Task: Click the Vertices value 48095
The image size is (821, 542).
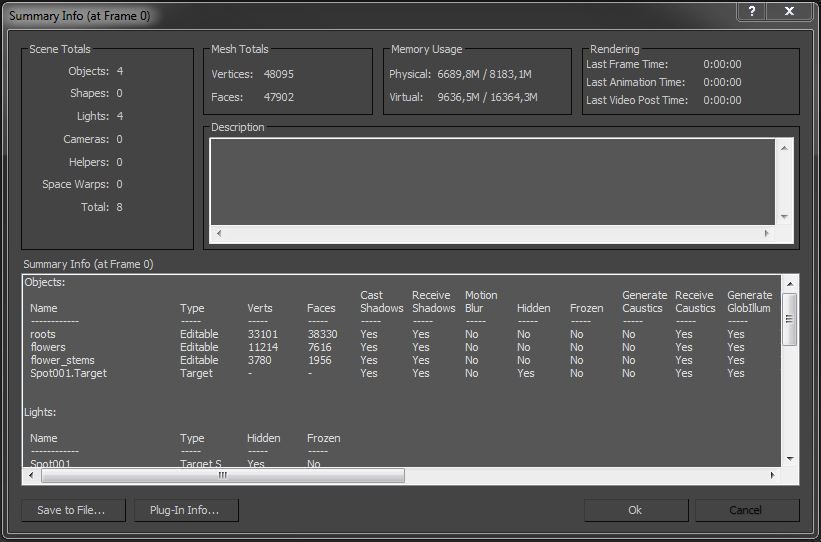Action: pyautogui.click(x=279, y=74)
